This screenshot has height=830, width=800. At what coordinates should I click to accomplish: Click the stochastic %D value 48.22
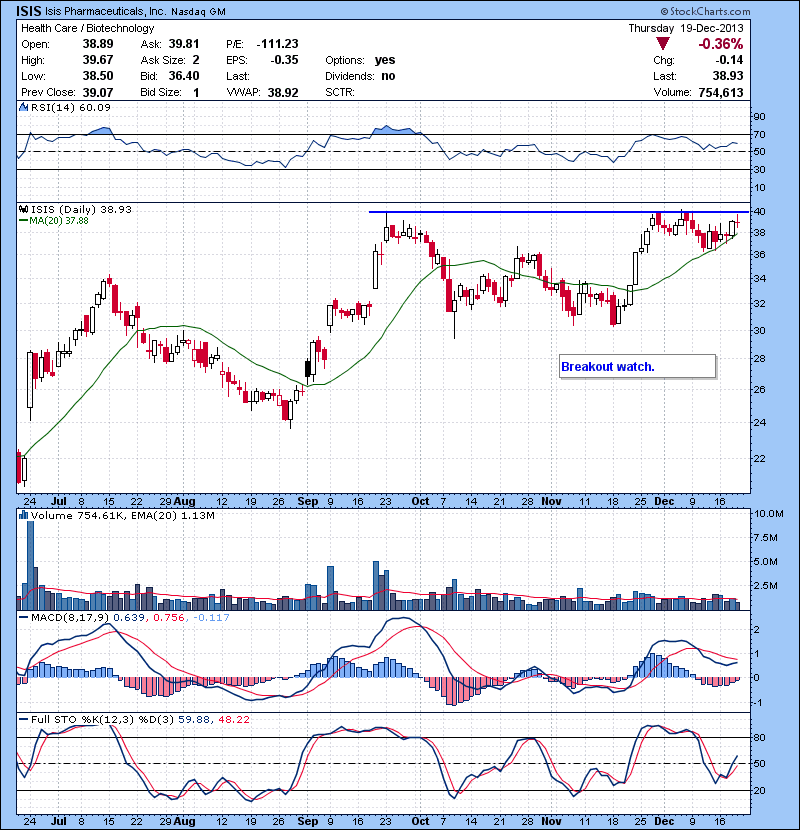click(x=233, y=719)
